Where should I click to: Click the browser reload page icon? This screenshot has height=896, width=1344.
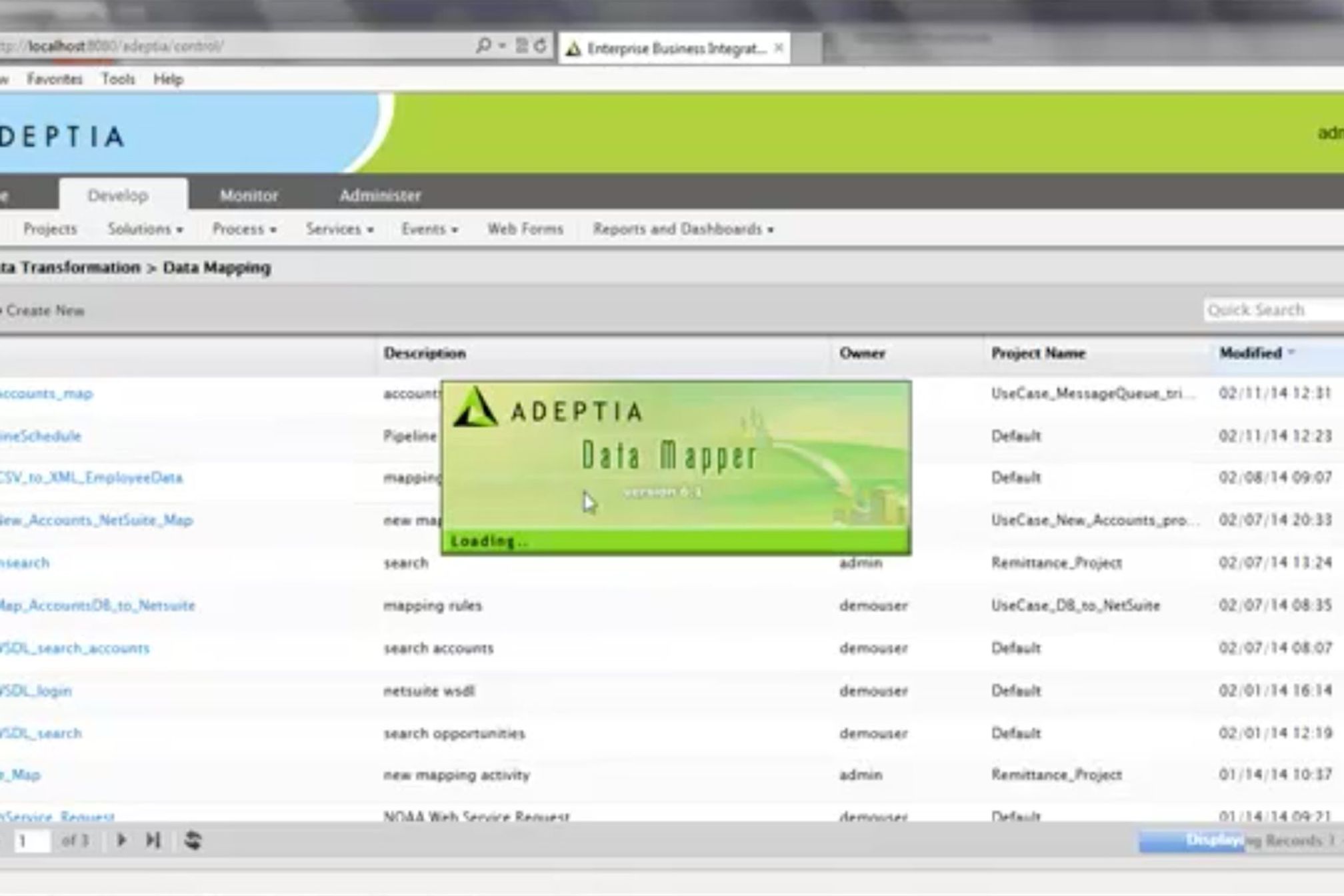541,46
